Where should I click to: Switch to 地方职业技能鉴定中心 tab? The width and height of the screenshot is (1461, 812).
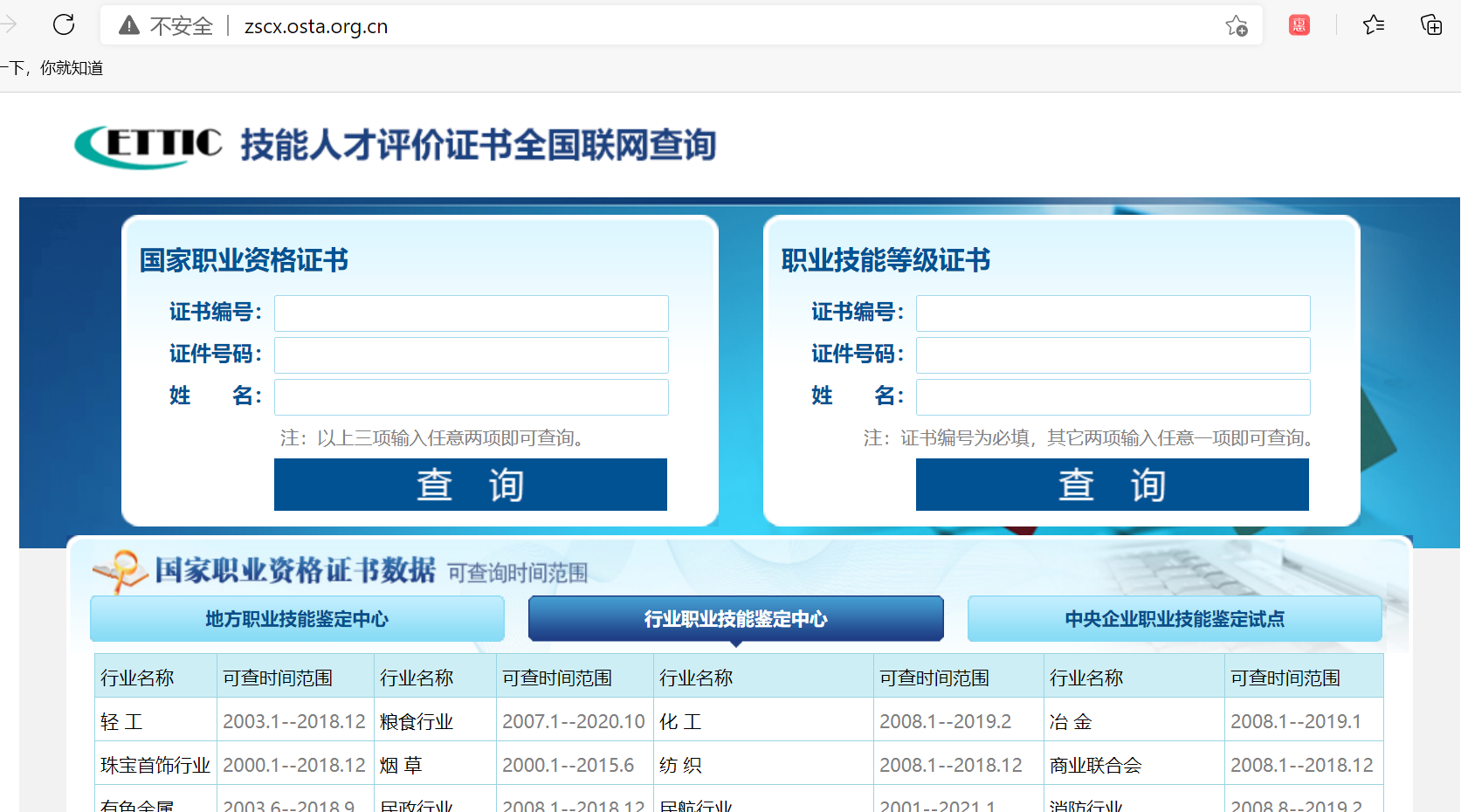point(297,619)
